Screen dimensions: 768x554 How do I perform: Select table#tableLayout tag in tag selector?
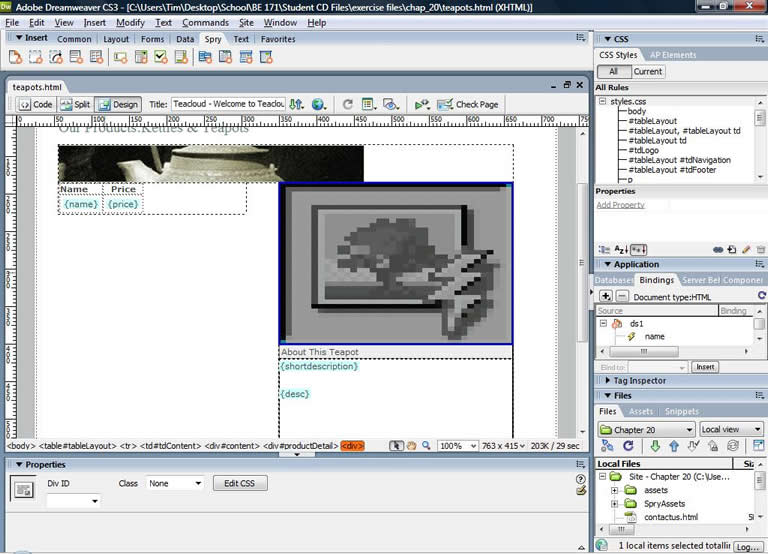tap(77, 446)
